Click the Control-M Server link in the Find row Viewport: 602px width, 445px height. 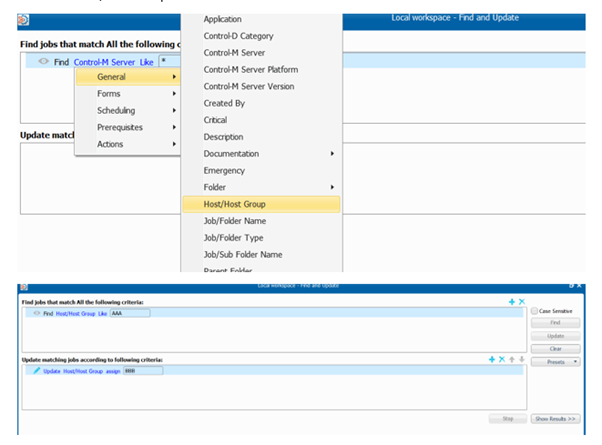(x=104, y=62)
